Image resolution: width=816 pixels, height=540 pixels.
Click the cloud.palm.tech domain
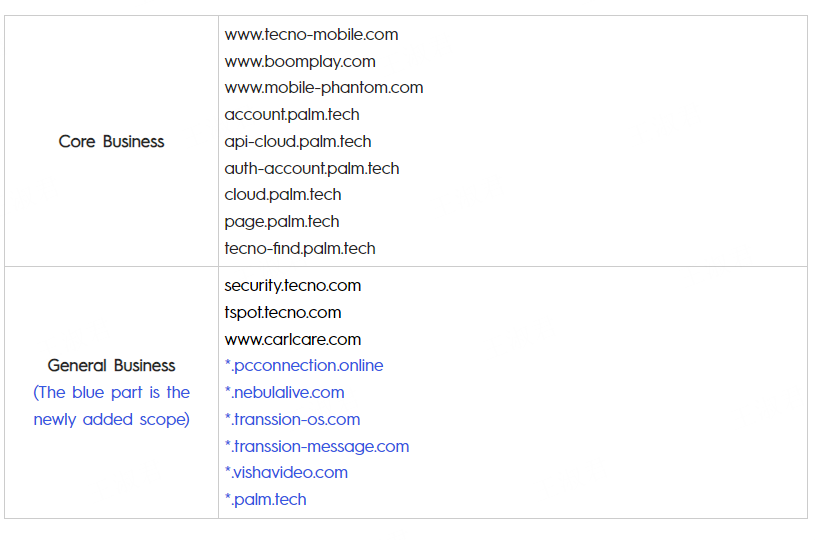point(283,194)
